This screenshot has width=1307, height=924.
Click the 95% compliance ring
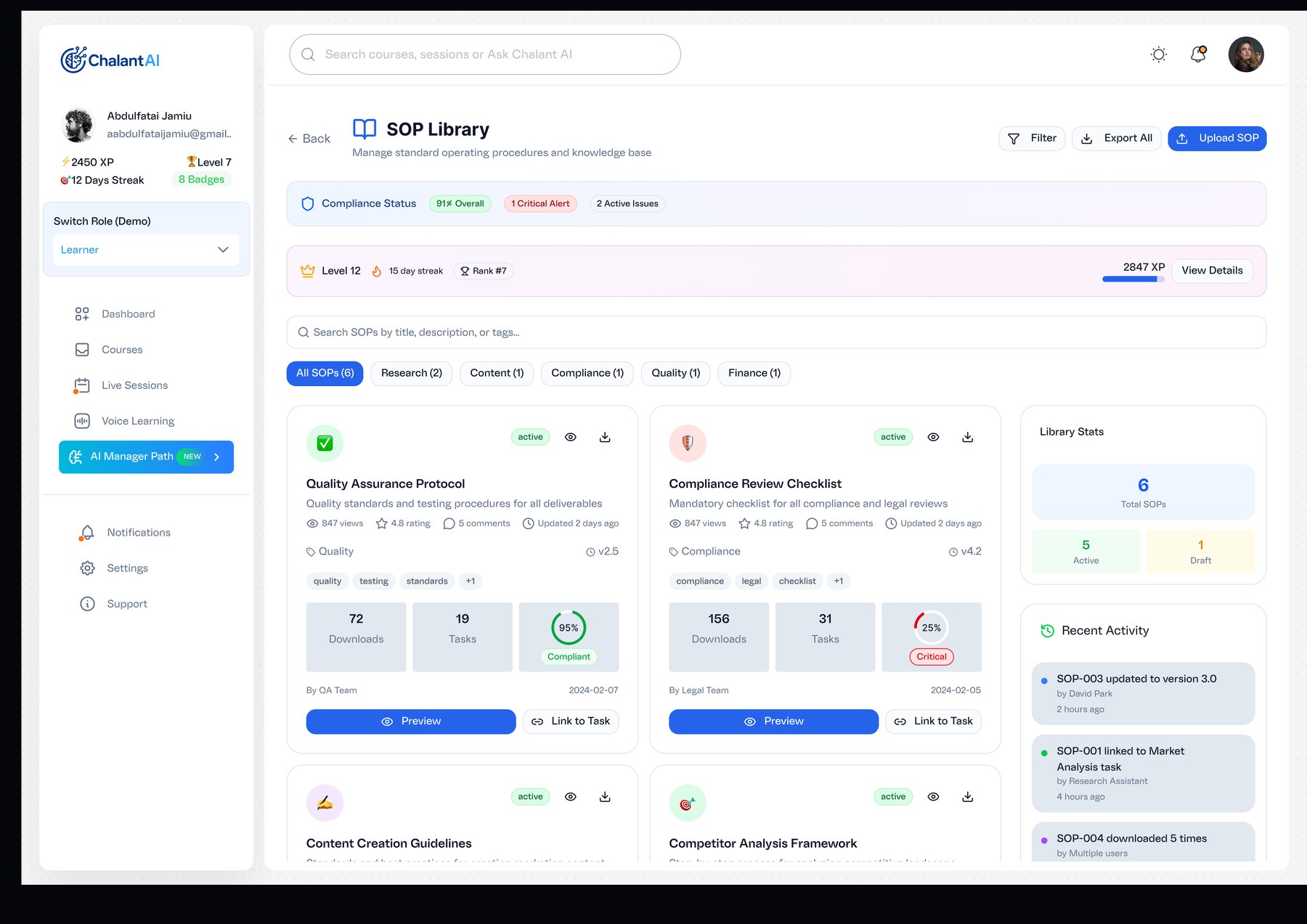(569, 628)
